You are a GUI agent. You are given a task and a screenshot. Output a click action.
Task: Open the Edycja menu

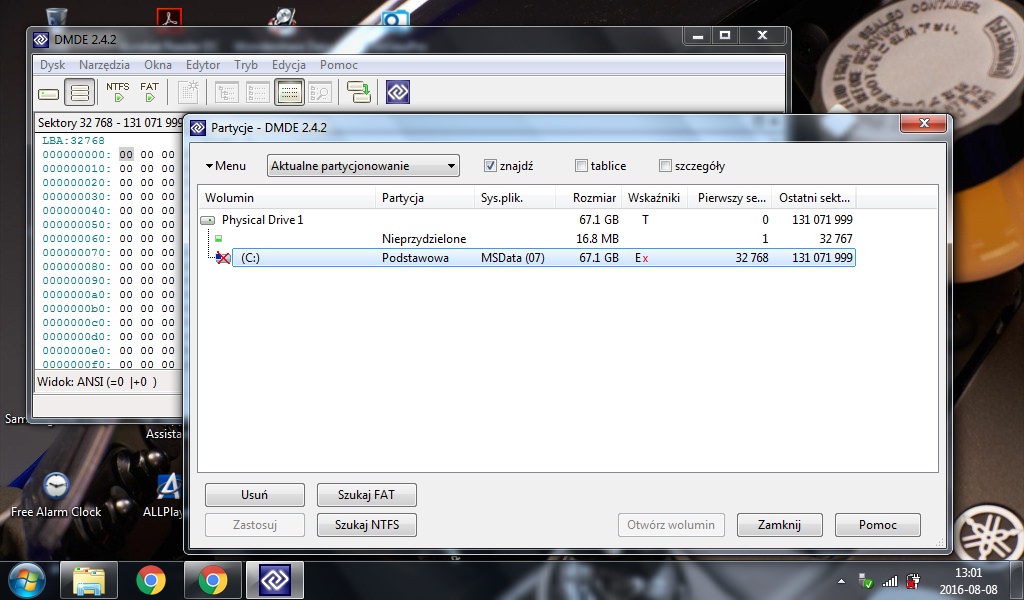point(289,65)
